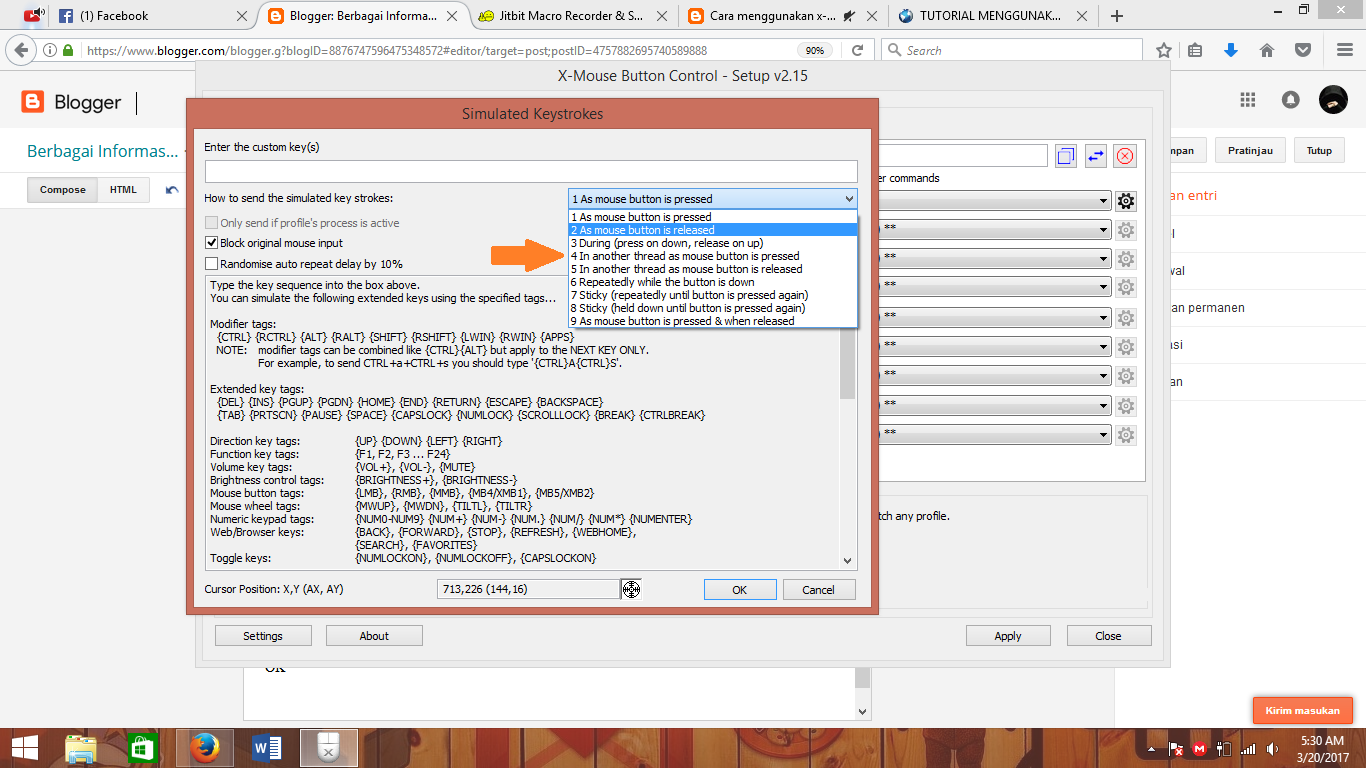
Task: Click the blue swap arrows icon
Action: (x=1094, y=156)
